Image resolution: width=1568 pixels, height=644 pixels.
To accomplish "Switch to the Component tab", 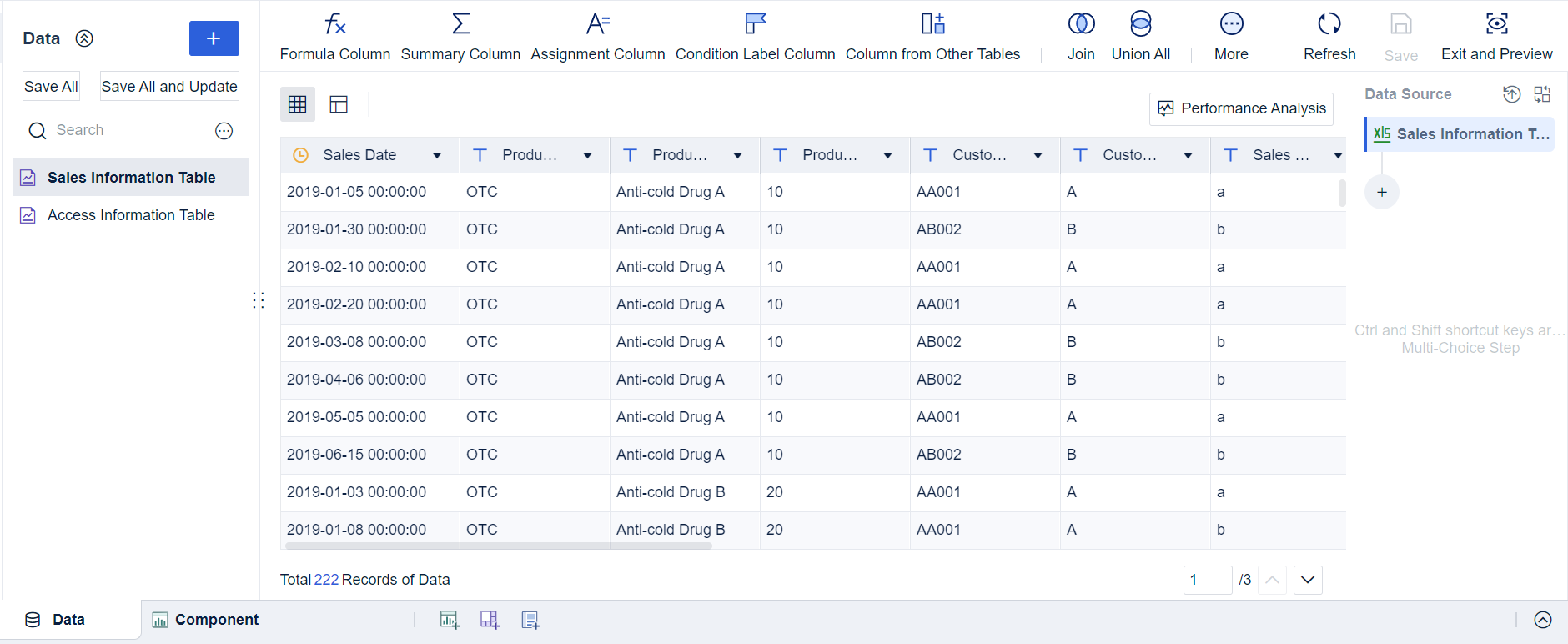I will pos(205,620).
